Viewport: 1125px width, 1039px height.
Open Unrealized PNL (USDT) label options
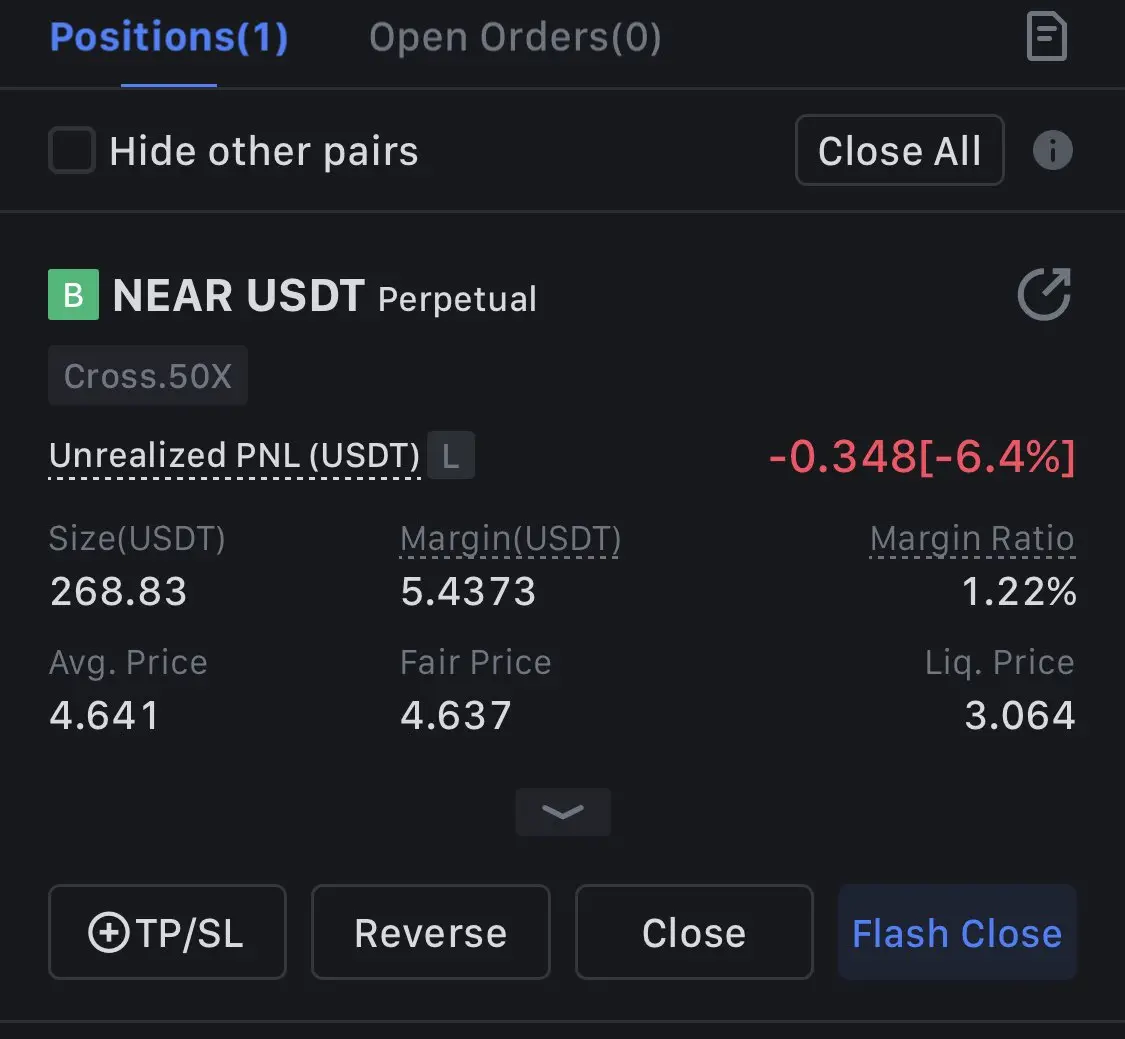pyautogui.click(x=235, y=456)
